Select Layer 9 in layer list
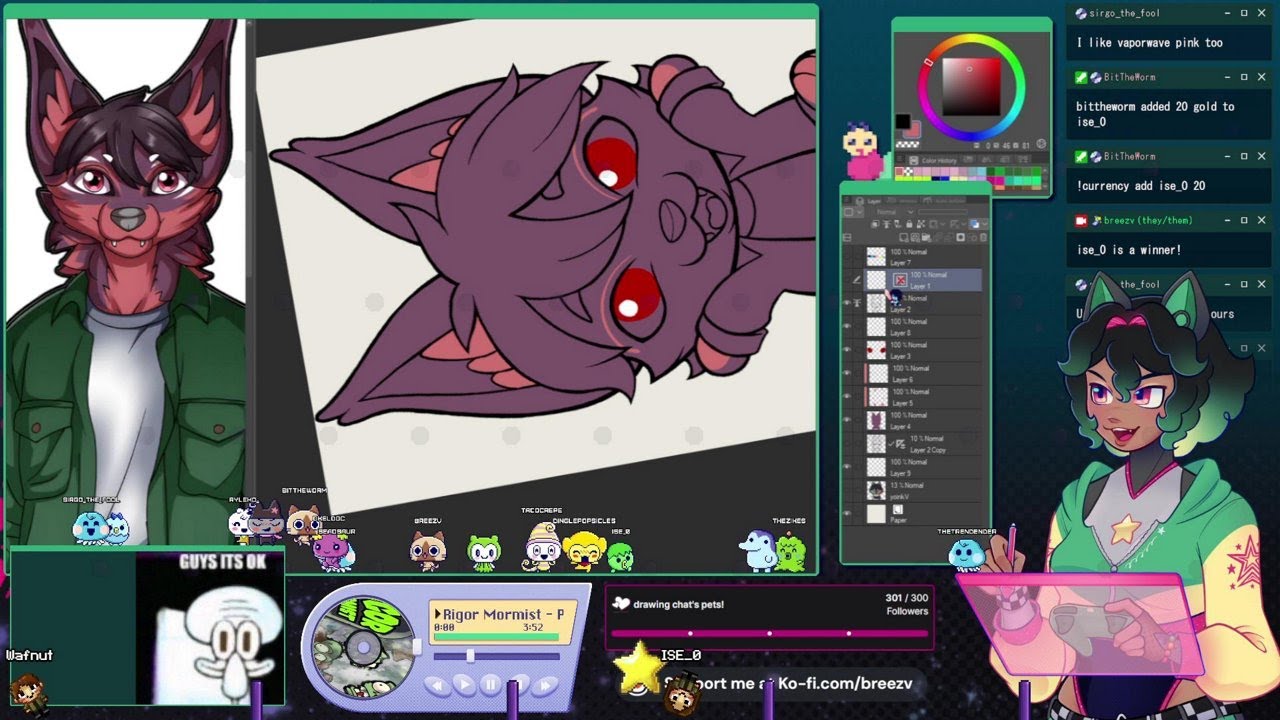Image resolution: width=1280 pixels, height=720 pixels. pos(924,467)
